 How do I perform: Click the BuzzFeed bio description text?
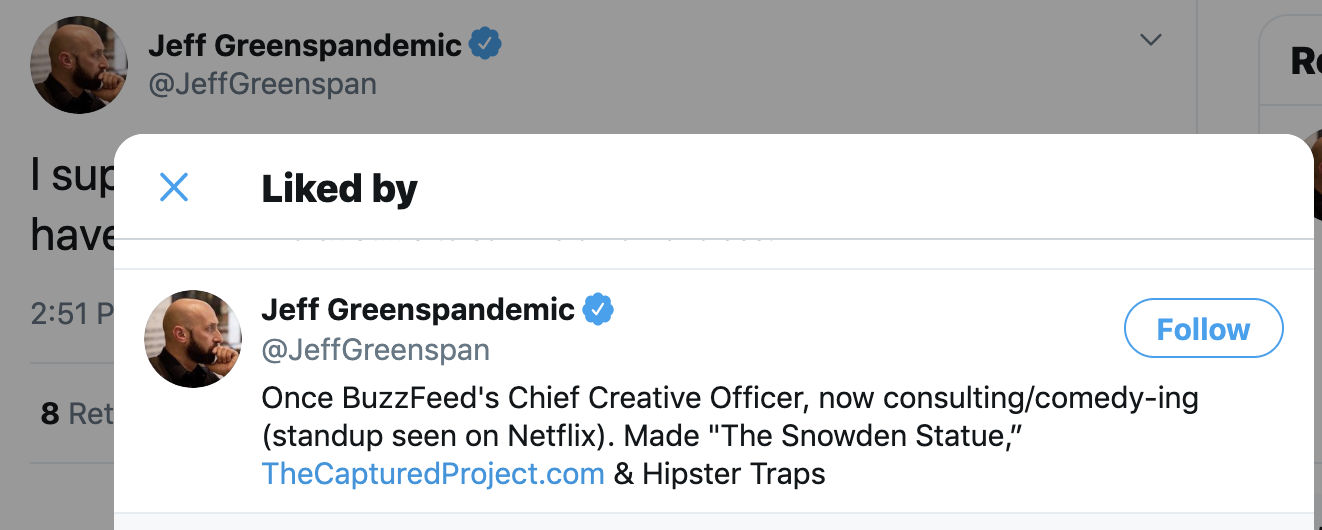pos(729,399)
